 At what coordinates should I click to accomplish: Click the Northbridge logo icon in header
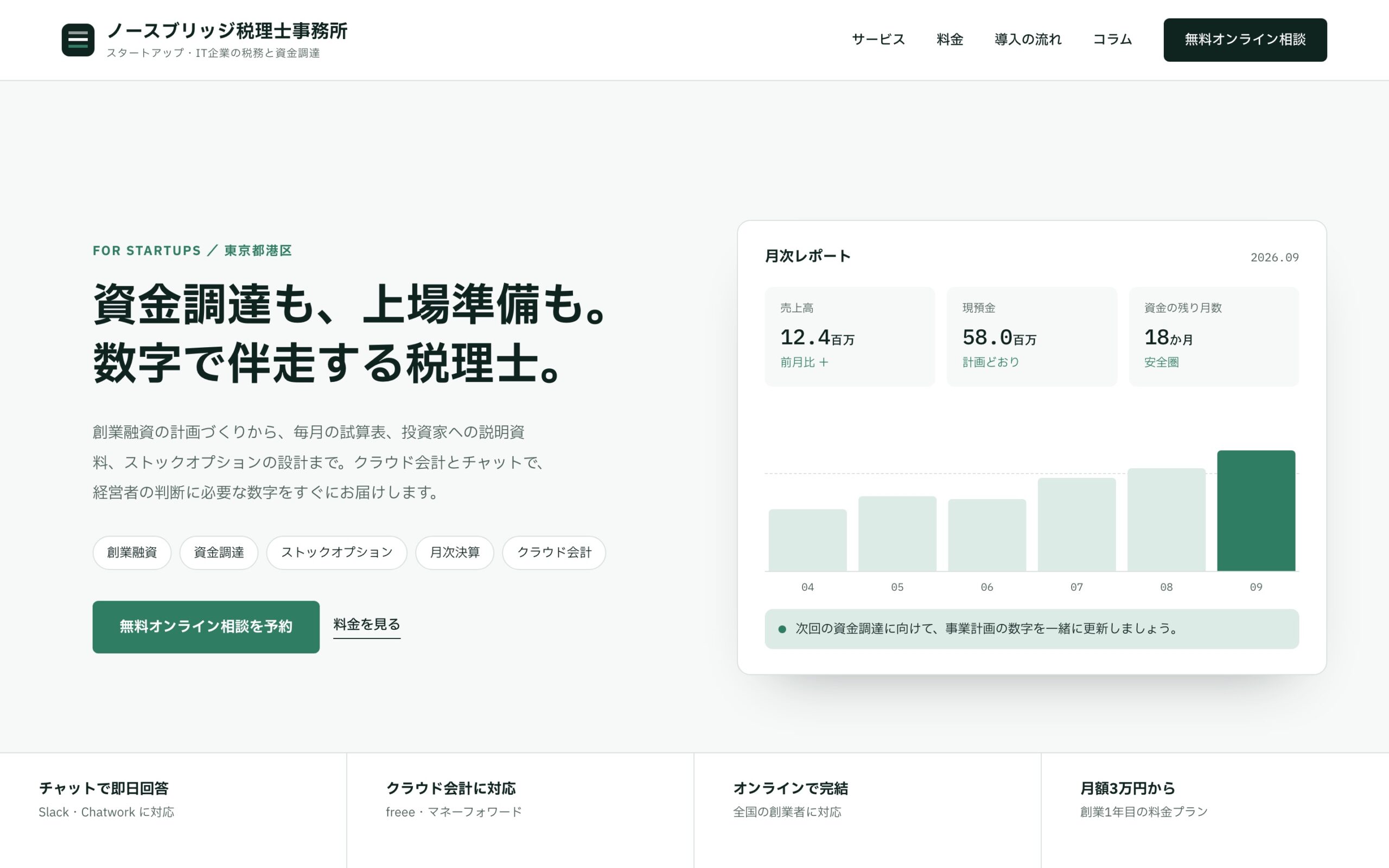(78, 40)
